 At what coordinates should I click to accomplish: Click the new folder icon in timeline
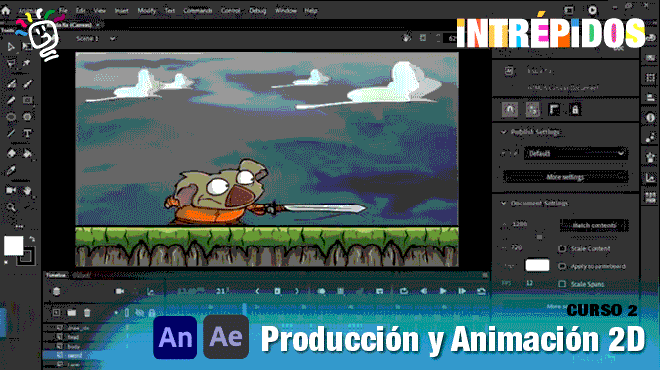72,313
